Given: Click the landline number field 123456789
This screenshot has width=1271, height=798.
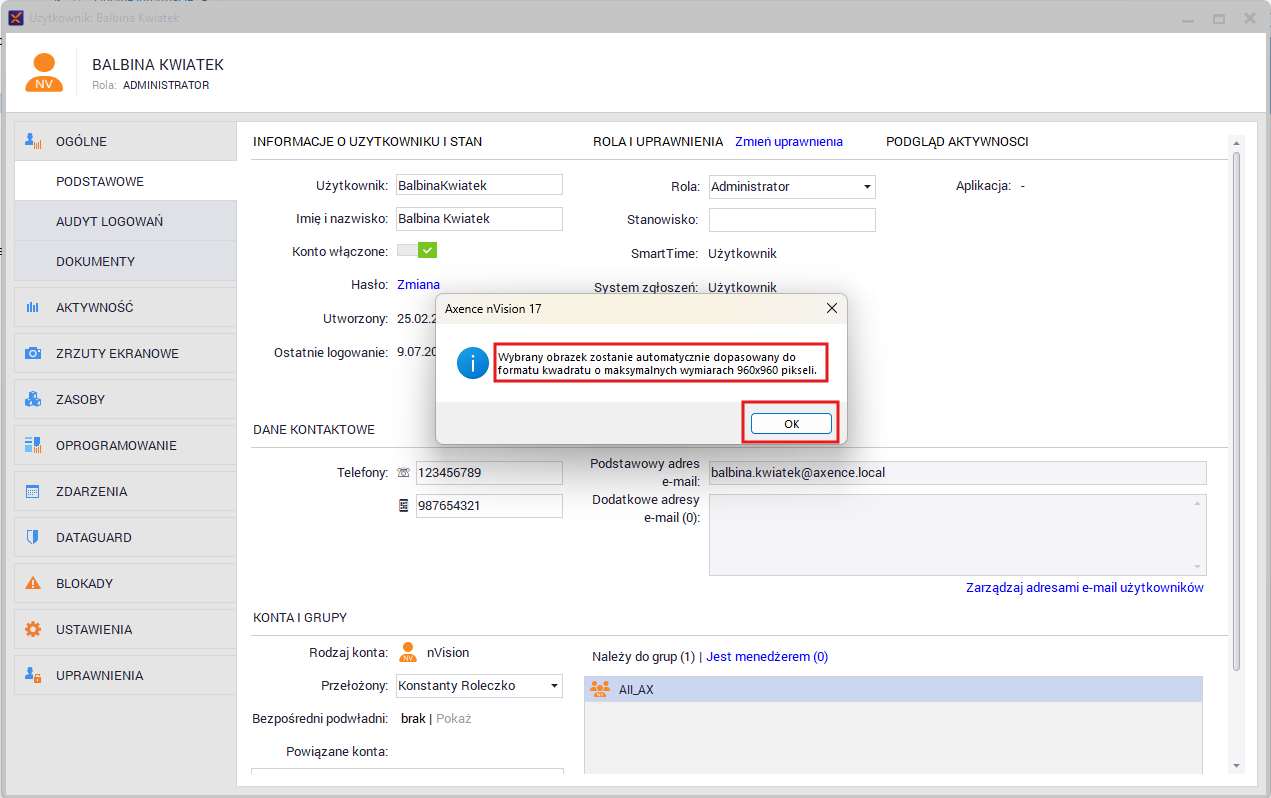Looking at the screenshot, I should click(x=489, y=473).
